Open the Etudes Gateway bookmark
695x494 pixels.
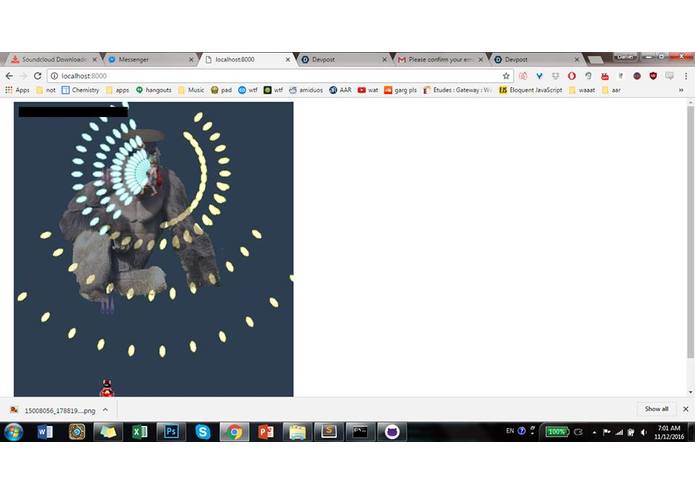coord(458,90)
